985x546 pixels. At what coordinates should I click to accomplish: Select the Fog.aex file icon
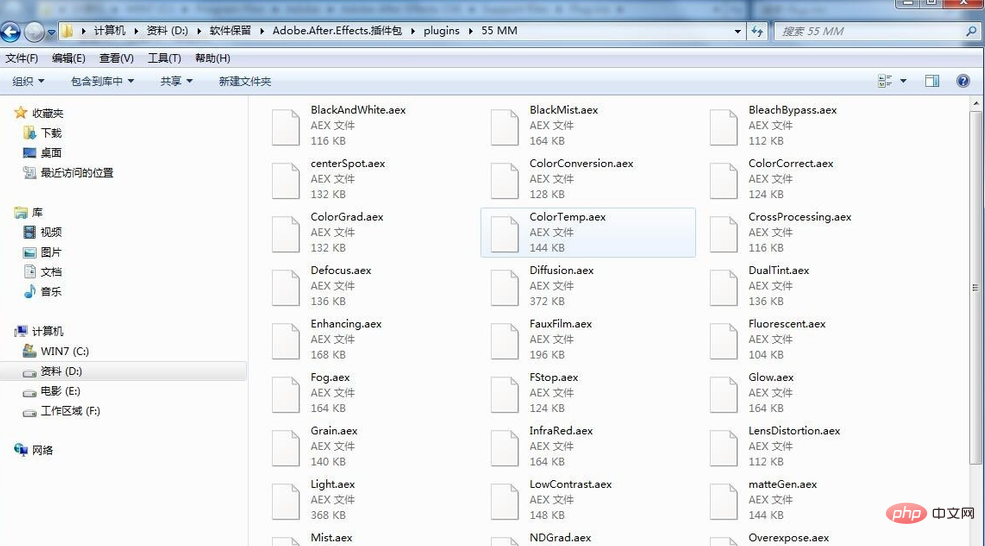pos(285,393)
